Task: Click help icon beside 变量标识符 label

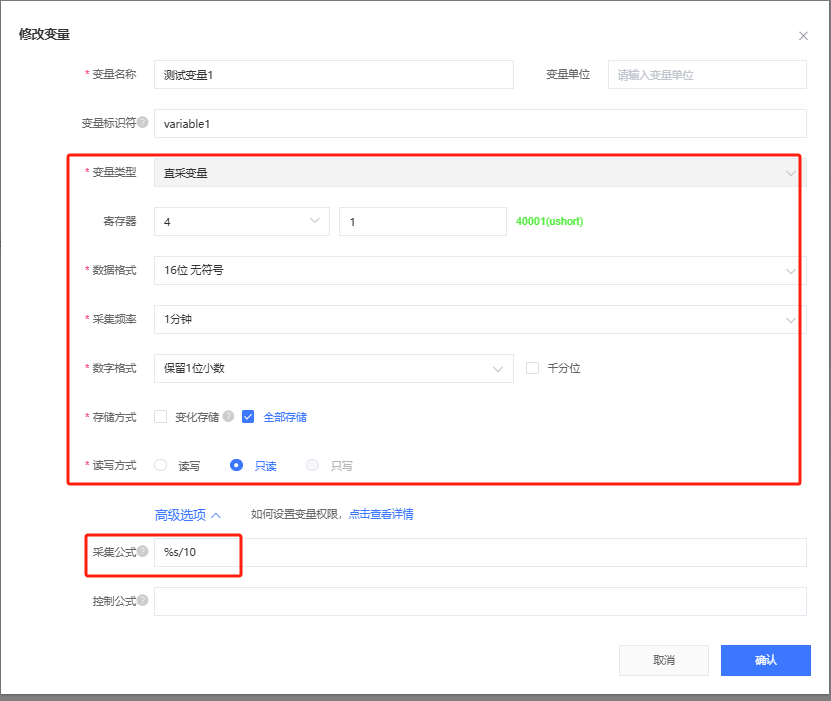Action: (143, 124)
